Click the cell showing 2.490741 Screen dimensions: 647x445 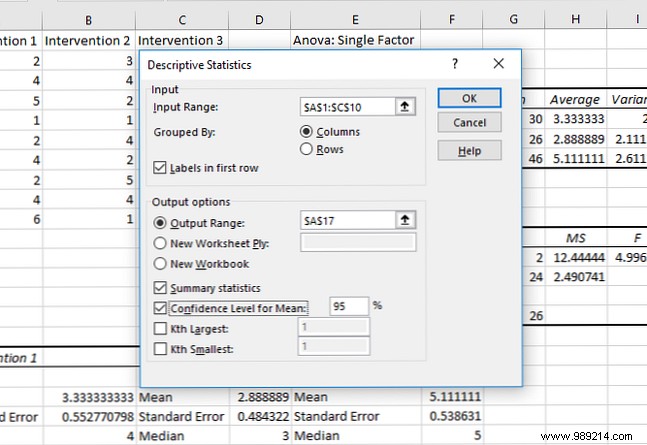click(576, 277)
